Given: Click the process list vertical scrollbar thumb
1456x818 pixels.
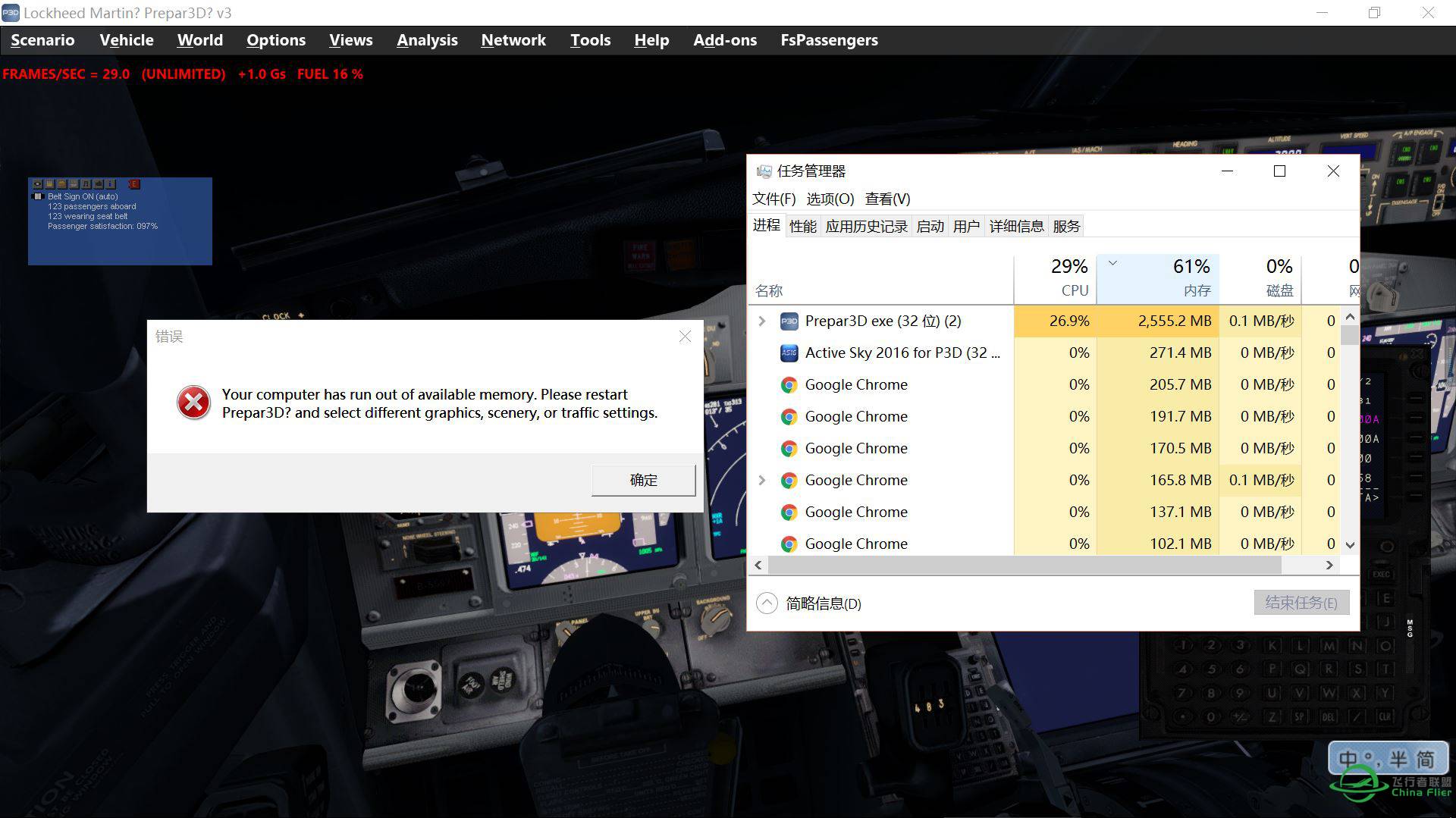Looking at the screenshot, I should click(1350, 335).
